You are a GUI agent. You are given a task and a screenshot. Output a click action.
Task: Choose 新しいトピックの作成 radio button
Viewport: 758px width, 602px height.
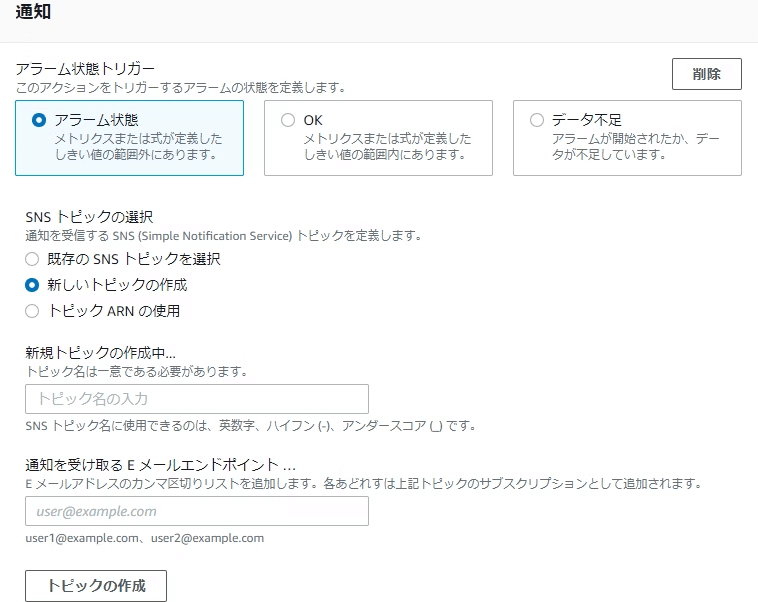tap(32, 285)
